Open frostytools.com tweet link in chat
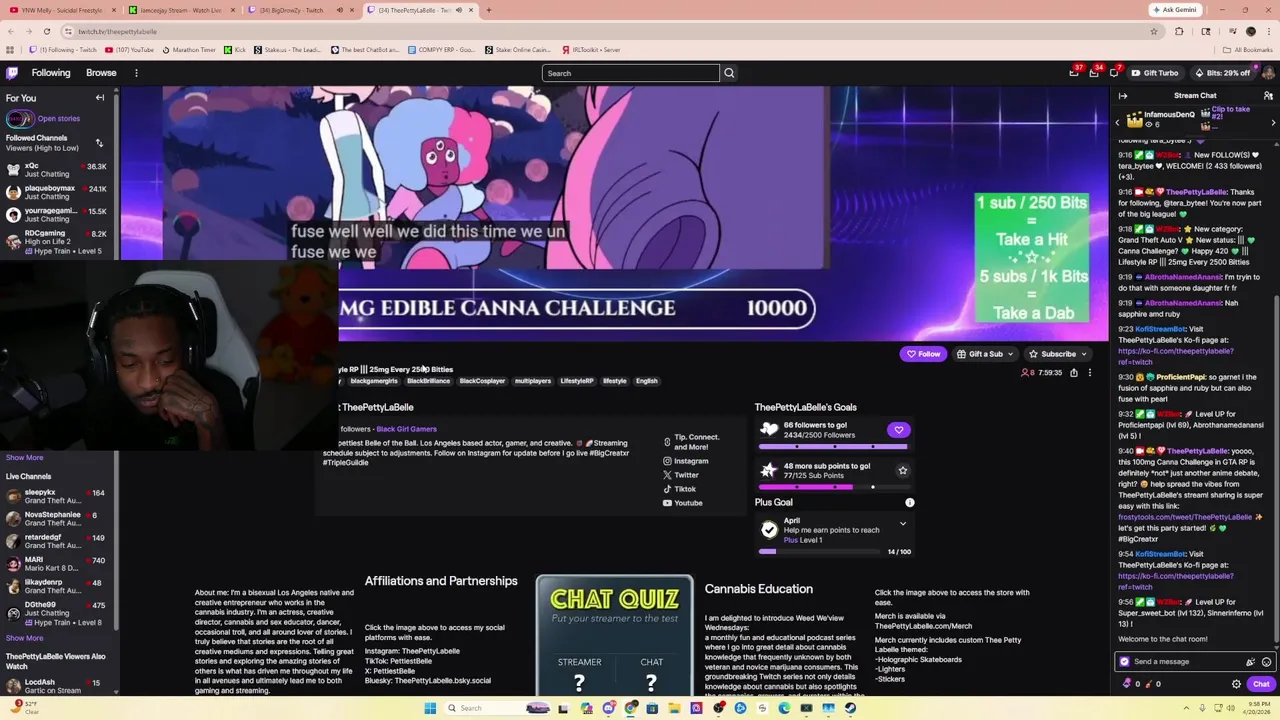The height and width of the screenshot is (720, 1280). [1185, 517]
